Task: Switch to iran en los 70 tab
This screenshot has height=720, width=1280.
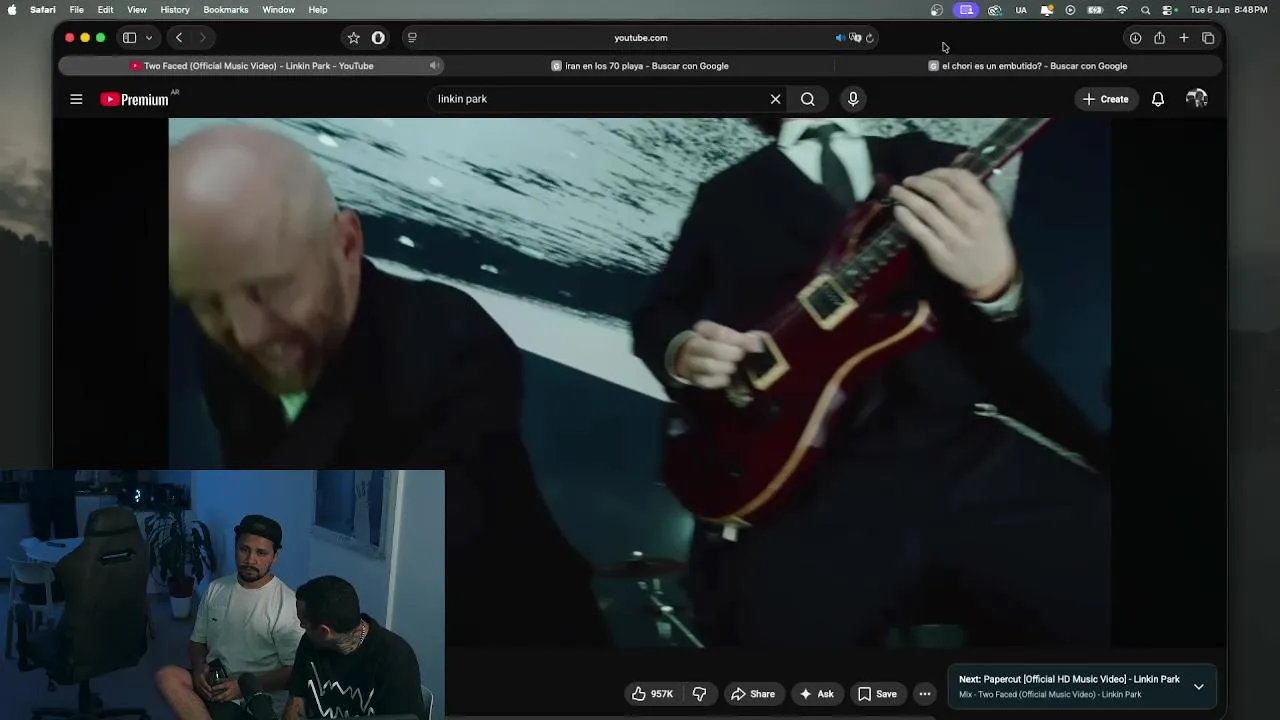Action: (640, 66)
